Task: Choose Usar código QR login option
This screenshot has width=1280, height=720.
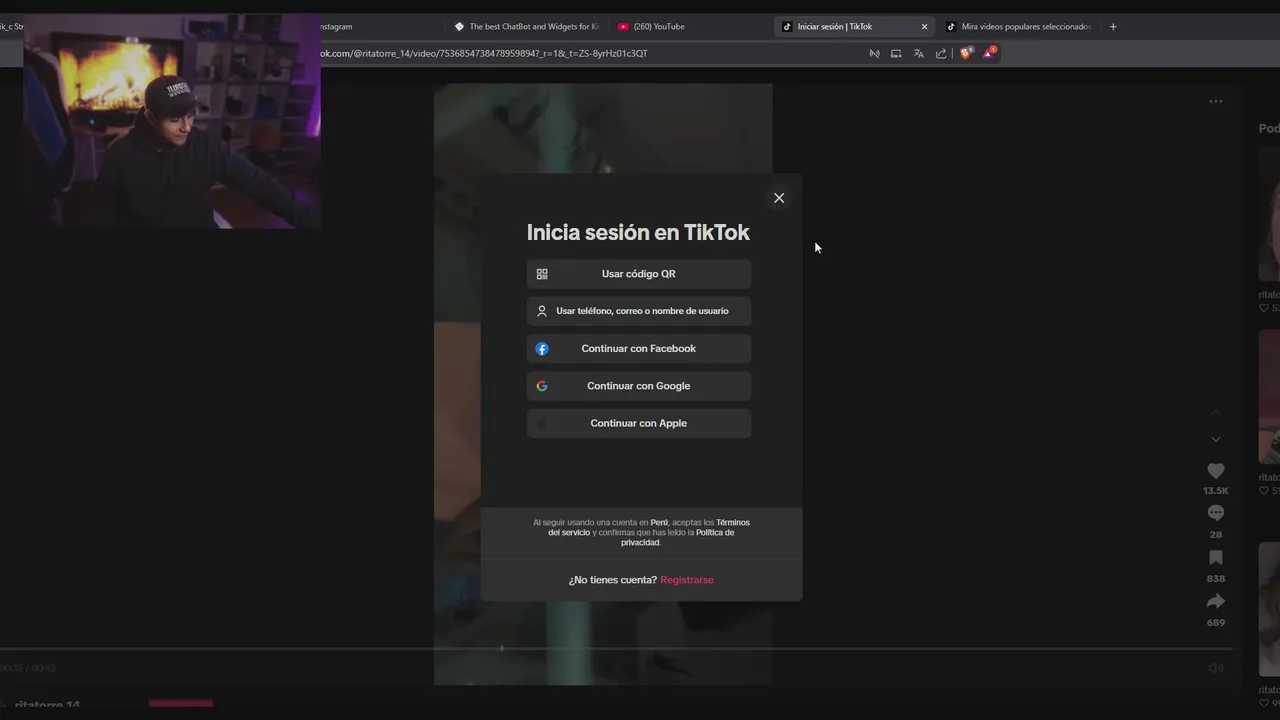Action: [x=638, y=274]
